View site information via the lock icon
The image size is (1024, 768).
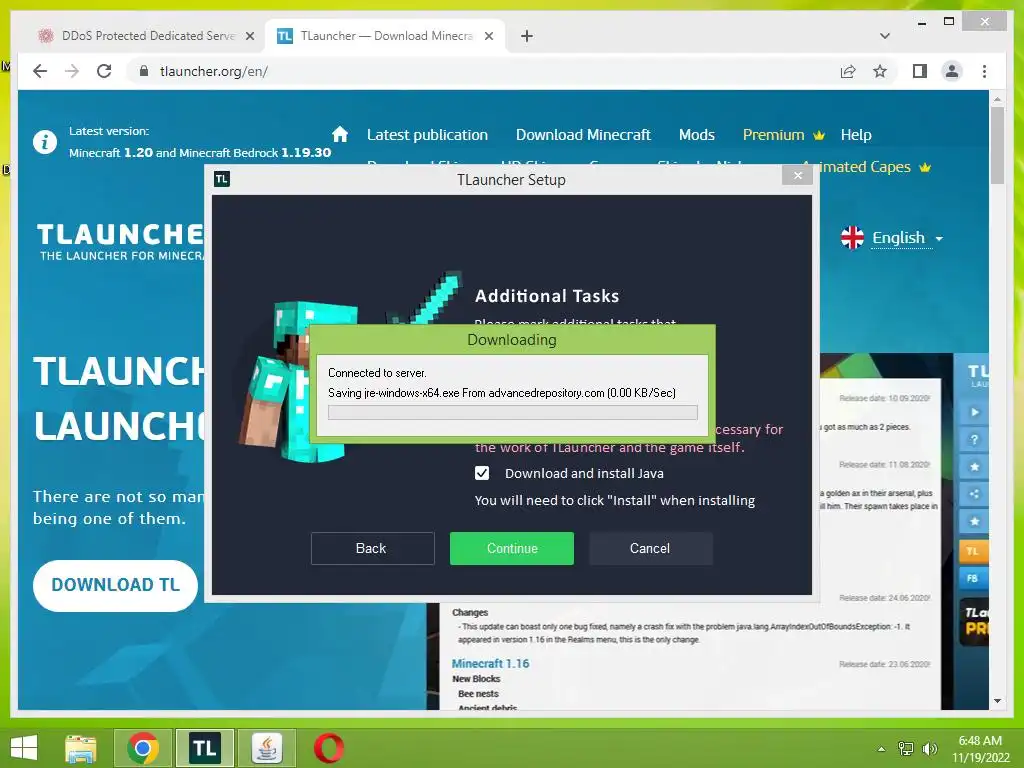click(x=144, y=71)
